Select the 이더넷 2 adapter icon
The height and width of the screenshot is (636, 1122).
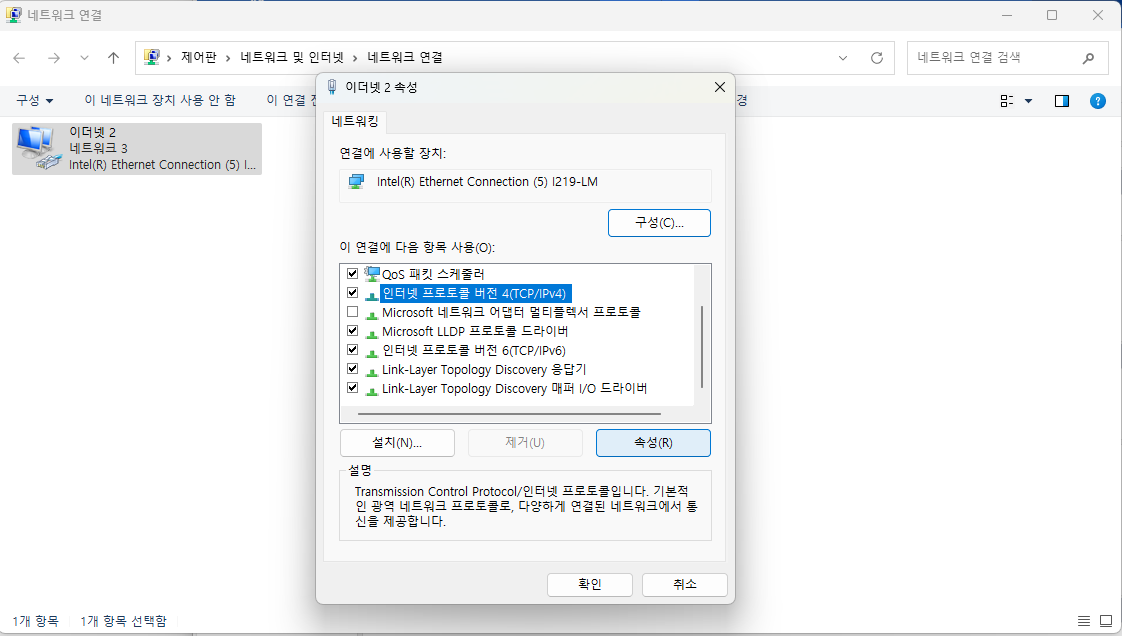point(39,148)
